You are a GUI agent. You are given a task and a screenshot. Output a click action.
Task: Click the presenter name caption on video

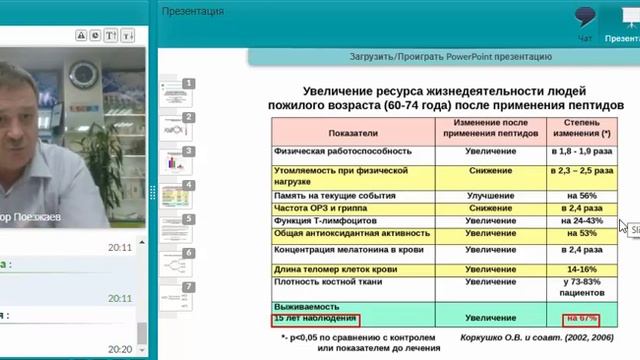pyautogui.click(x=31, y=217)
